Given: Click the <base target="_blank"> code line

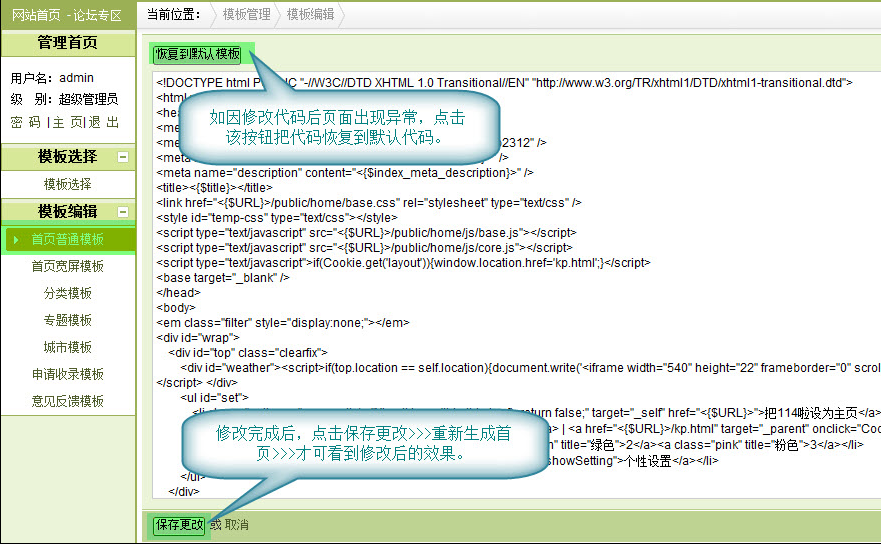Looking at the screenshot, I should click(x=222, y=278).
